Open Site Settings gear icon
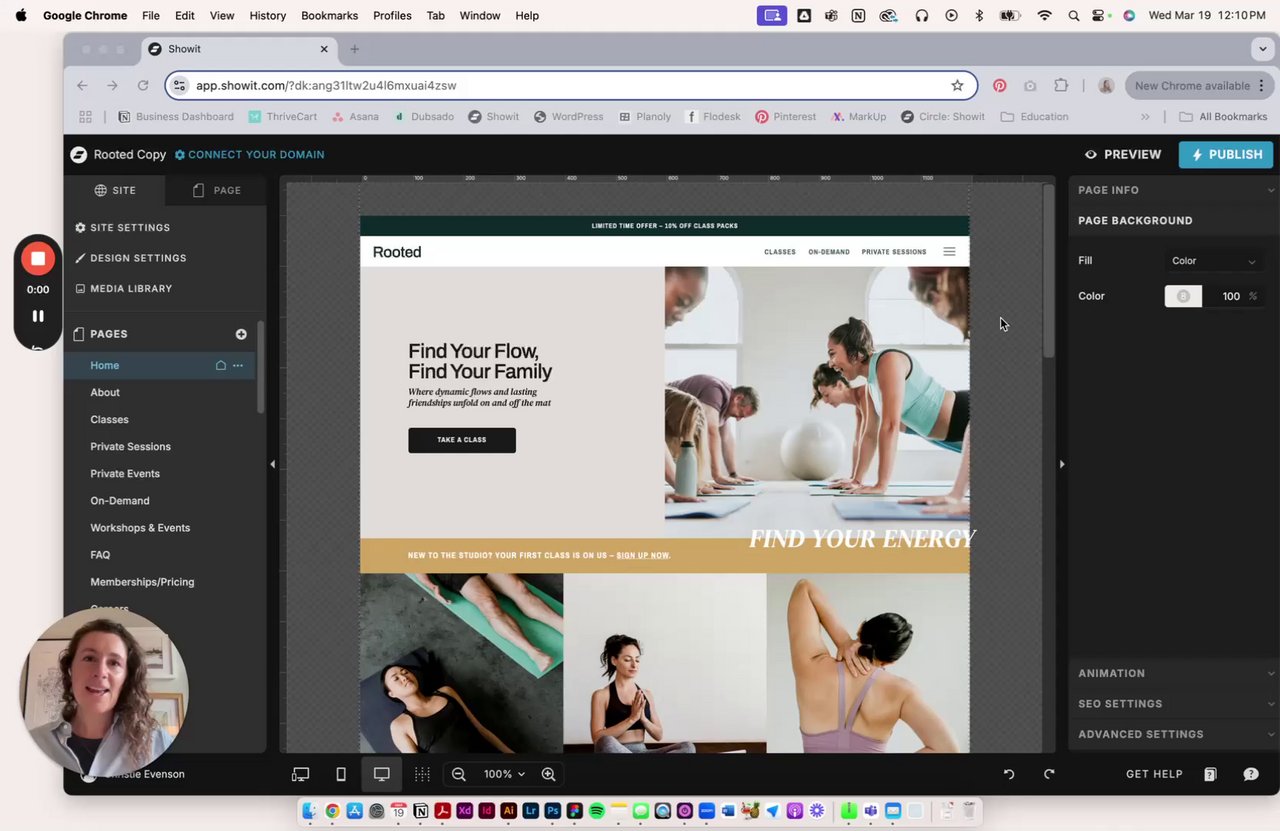1280x831 pixels. tap(80, 228)
